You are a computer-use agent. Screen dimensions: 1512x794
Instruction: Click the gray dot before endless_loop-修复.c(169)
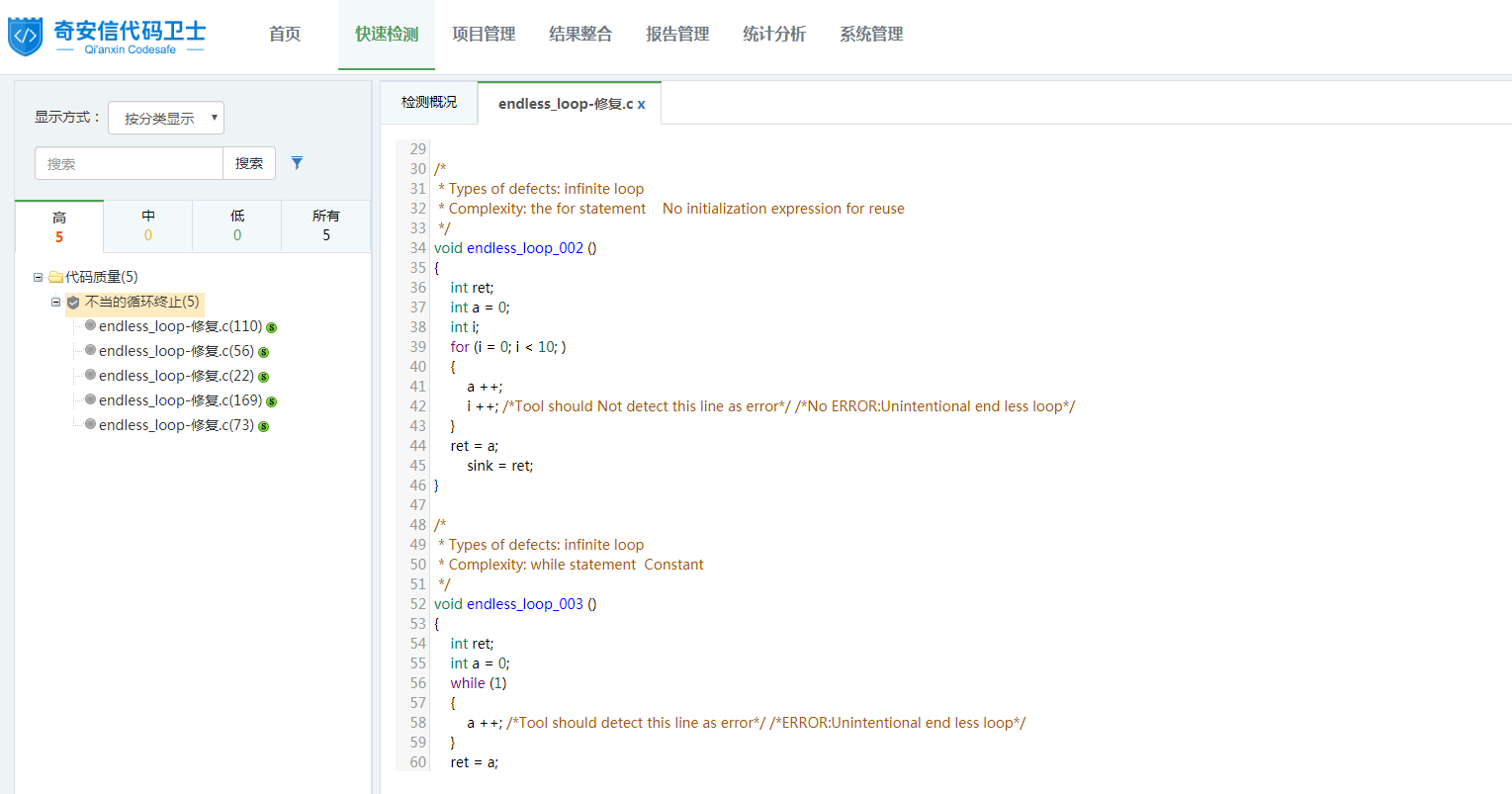(x=90, y=399)
